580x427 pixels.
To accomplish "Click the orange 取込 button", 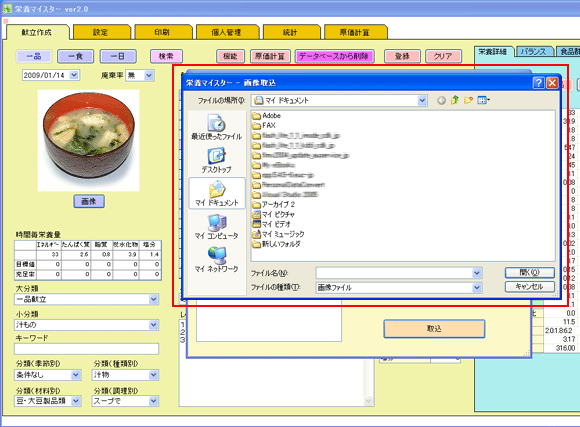I will (434, 329).
